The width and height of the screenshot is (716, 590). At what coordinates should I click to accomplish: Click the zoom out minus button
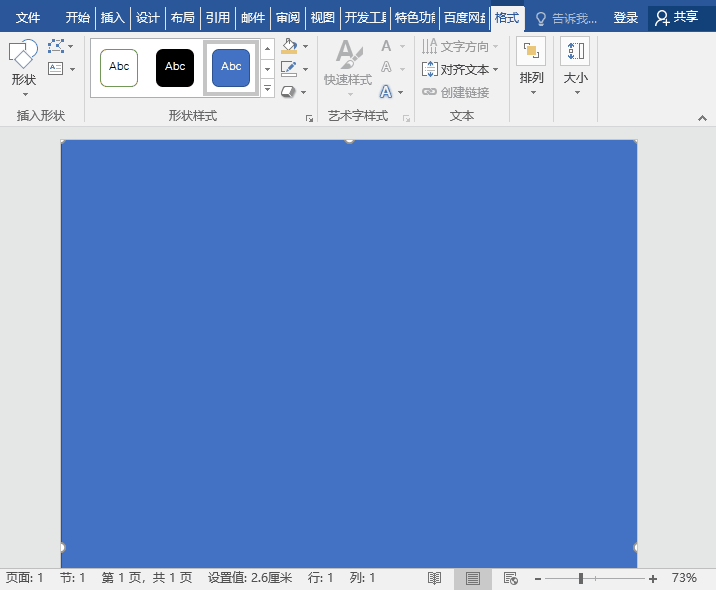click(538, 579)
